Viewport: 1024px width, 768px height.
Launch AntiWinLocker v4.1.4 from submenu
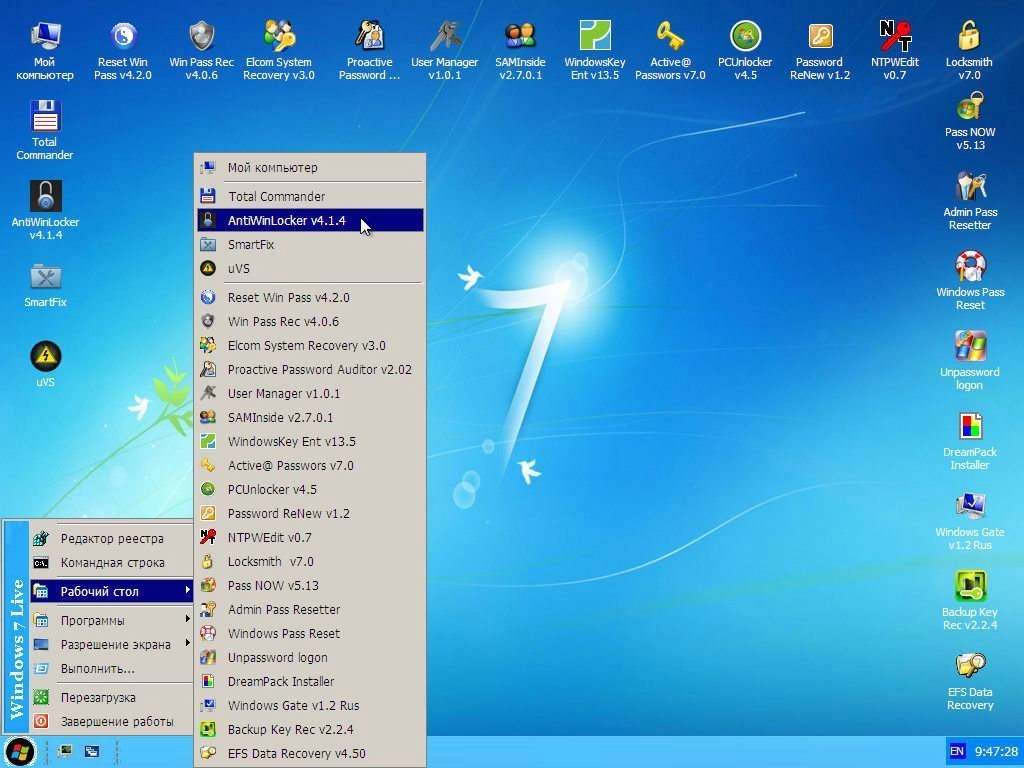[x=310, y=220]
